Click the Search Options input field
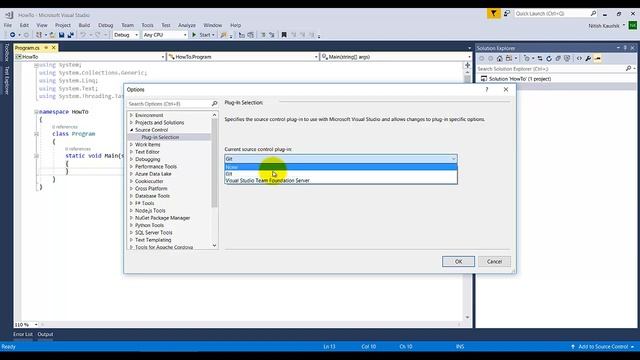640x360 pixels. click(x=169, y=104)
